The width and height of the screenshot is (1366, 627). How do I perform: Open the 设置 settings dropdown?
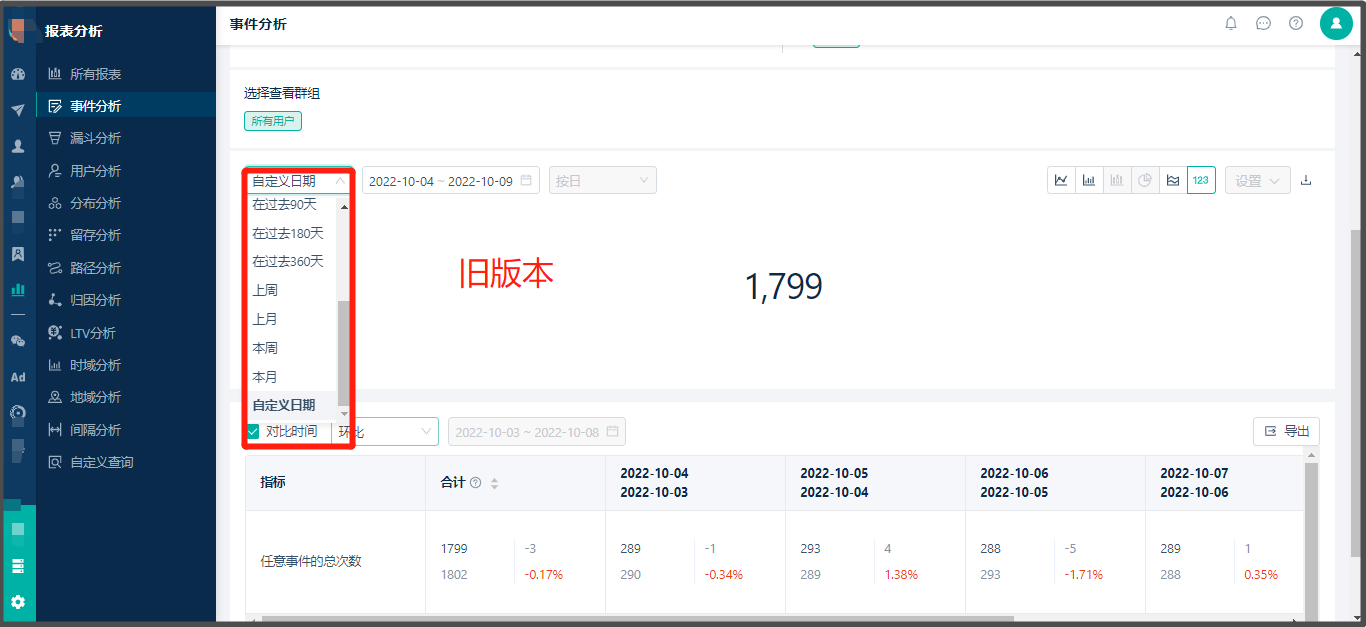1258,180
